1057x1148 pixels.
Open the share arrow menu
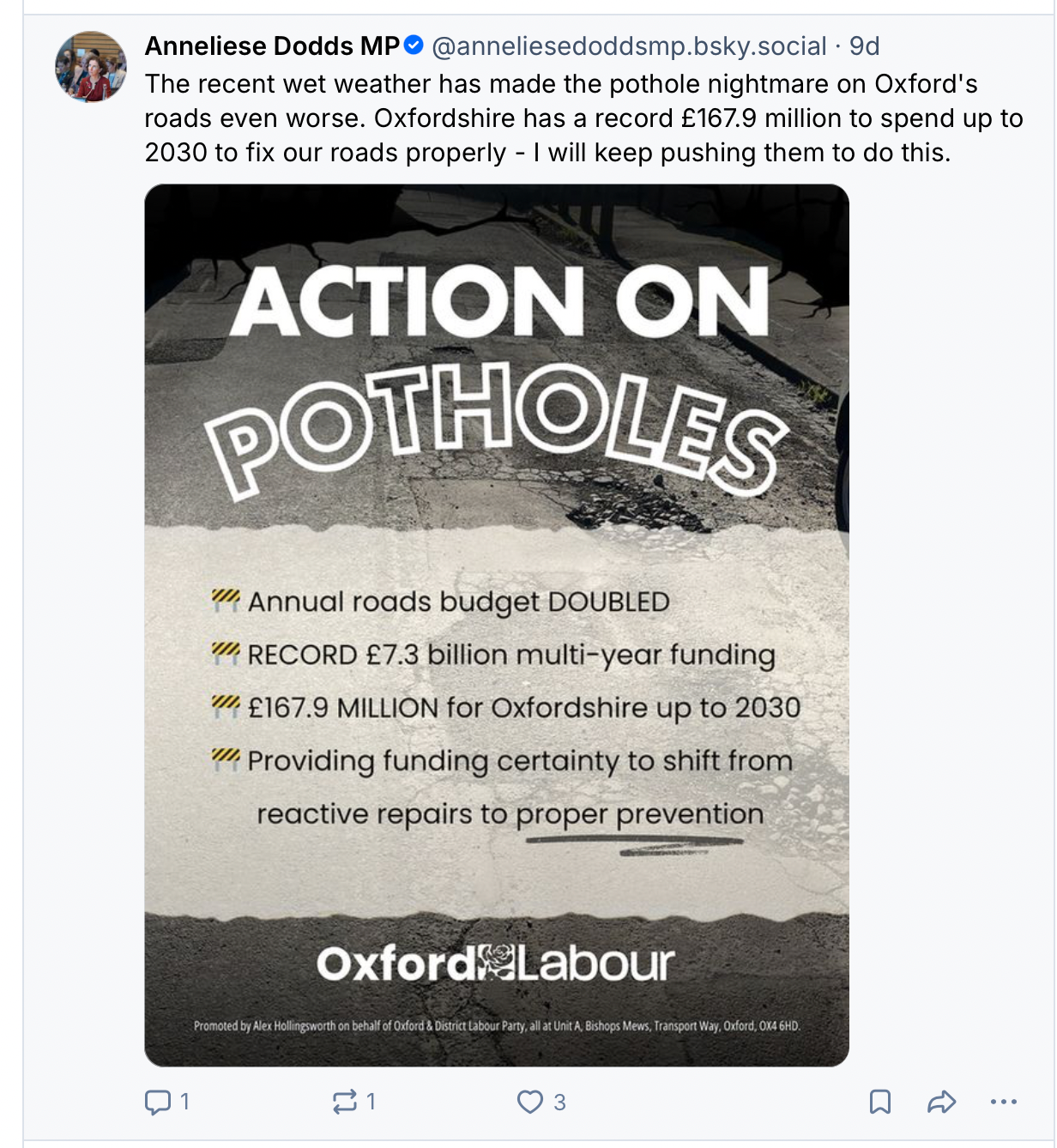tap(941, 1102)
